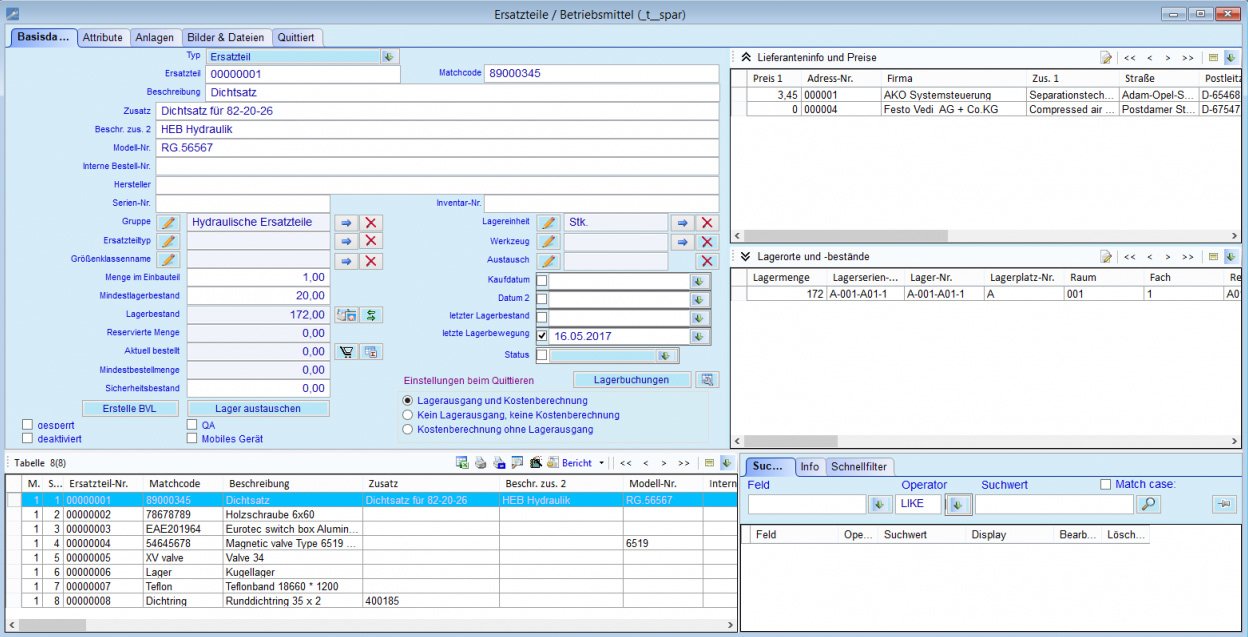
Task: Collapse the Lagerorte und -bestände panel
Action: point(745,257)
